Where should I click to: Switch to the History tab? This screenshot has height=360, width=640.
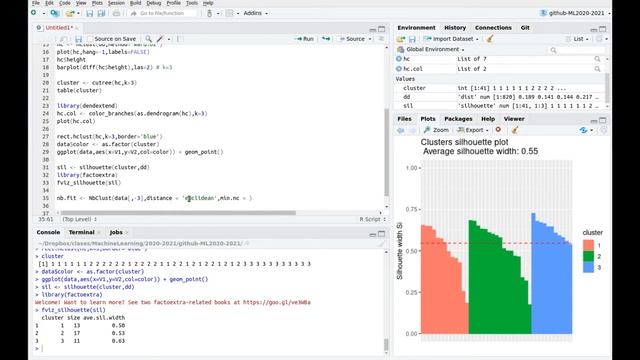(455, 27)
